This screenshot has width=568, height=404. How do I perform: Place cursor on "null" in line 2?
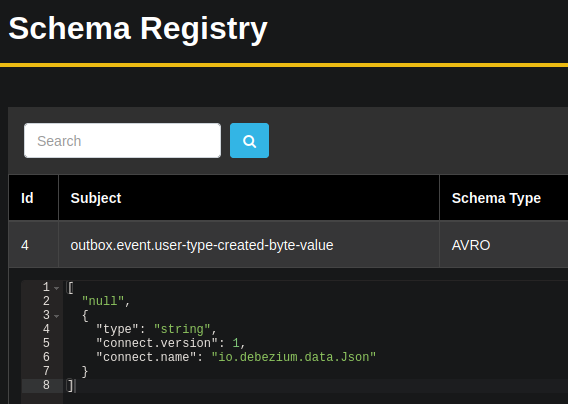[x=103, y=301]
